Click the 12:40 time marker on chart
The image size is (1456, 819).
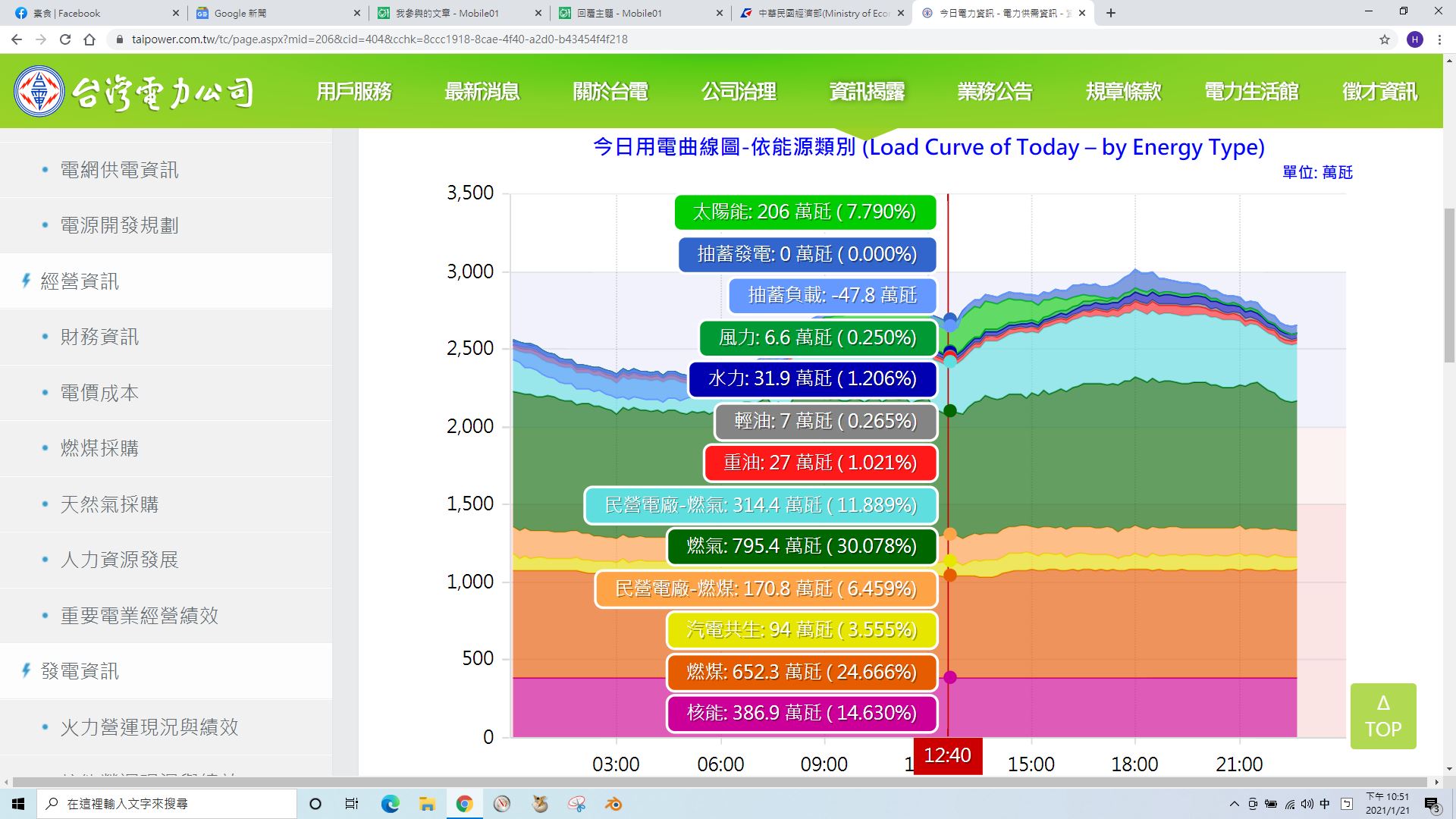947,755
